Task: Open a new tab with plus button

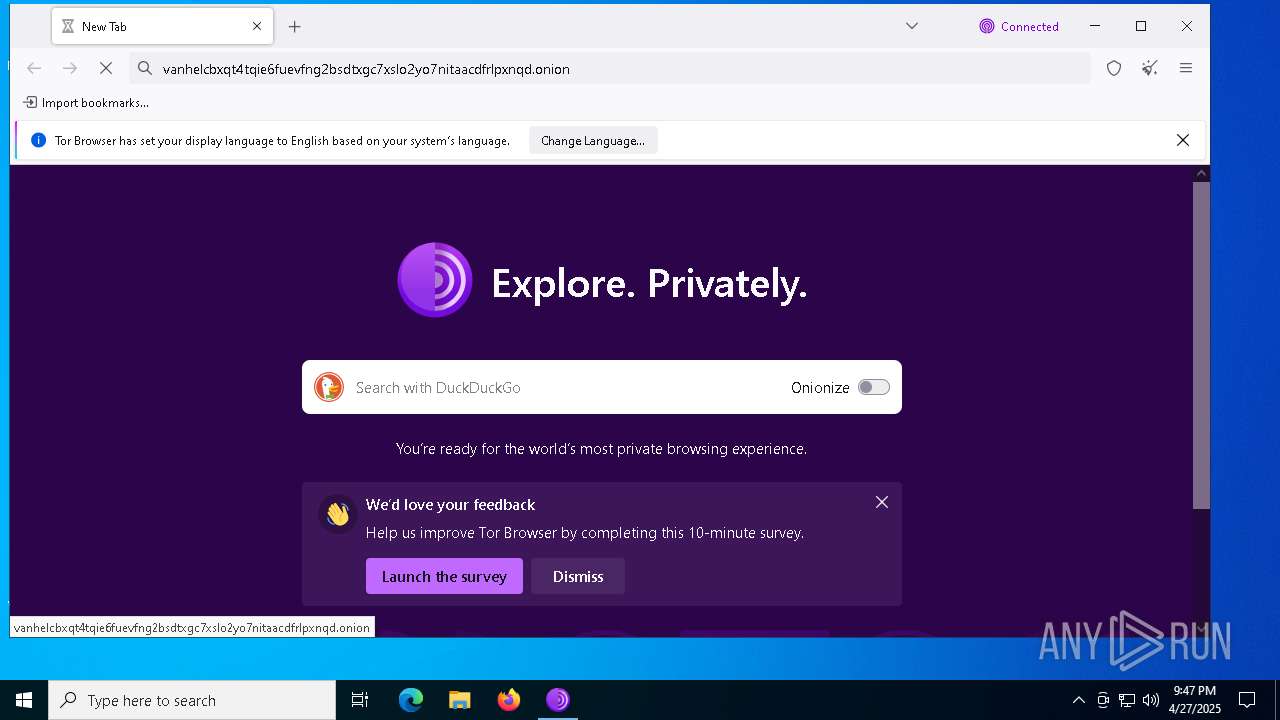Action: click(x=294, y=27)
